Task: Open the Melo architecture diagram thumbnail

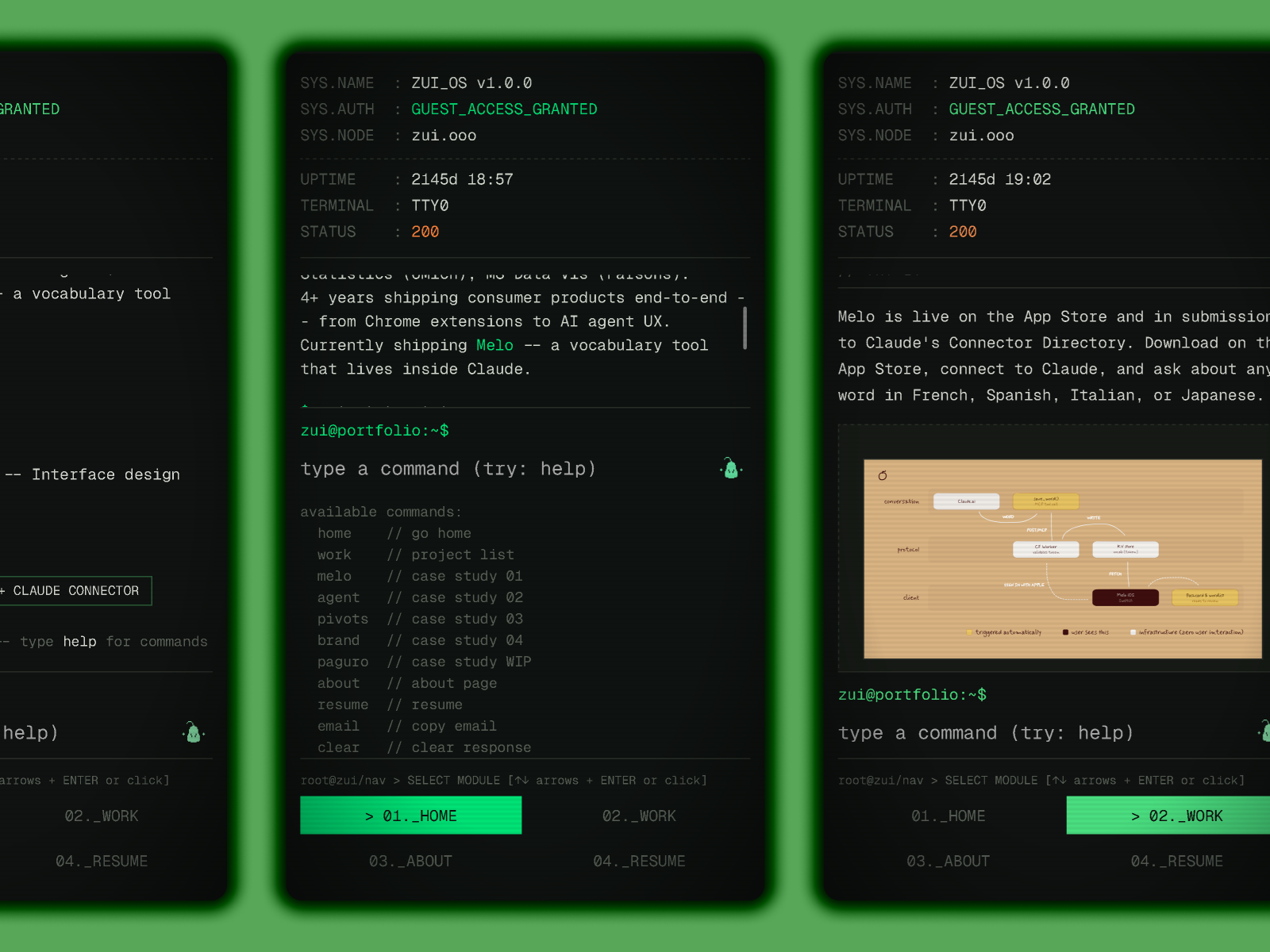Action: 1062,559
